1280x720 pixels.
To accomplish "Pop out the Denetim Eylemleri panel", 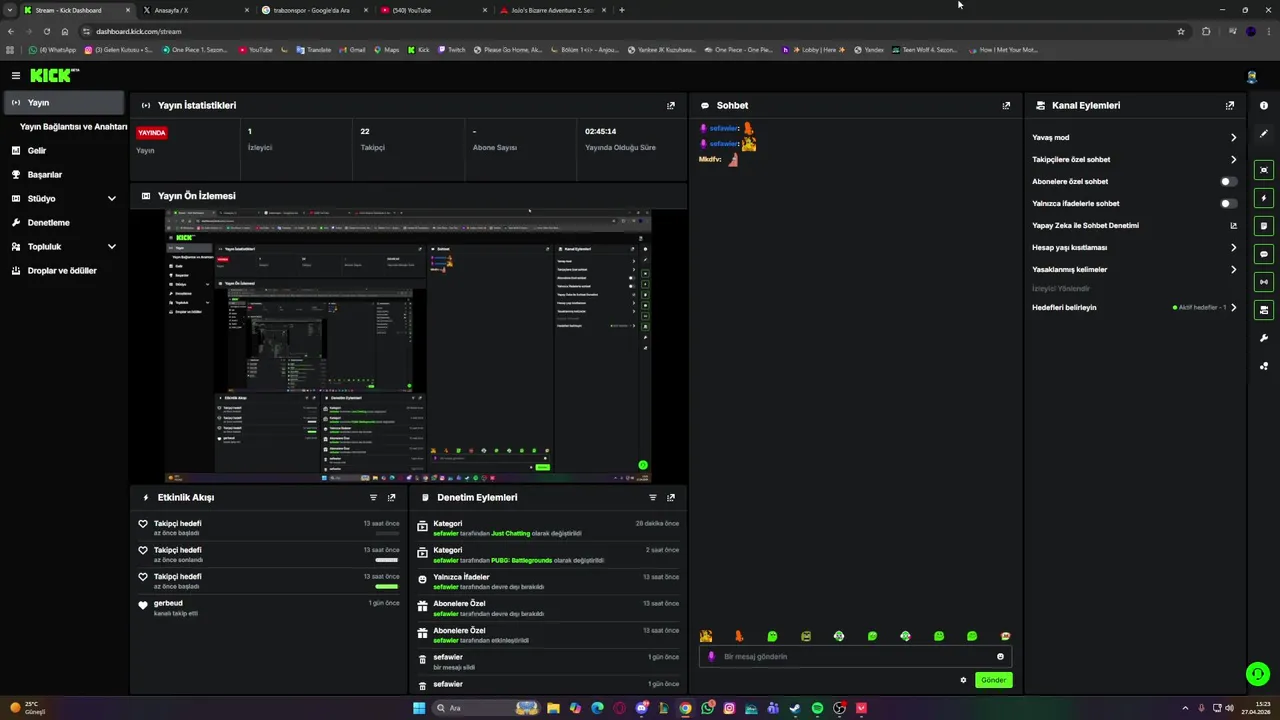I will coord(671,497).
